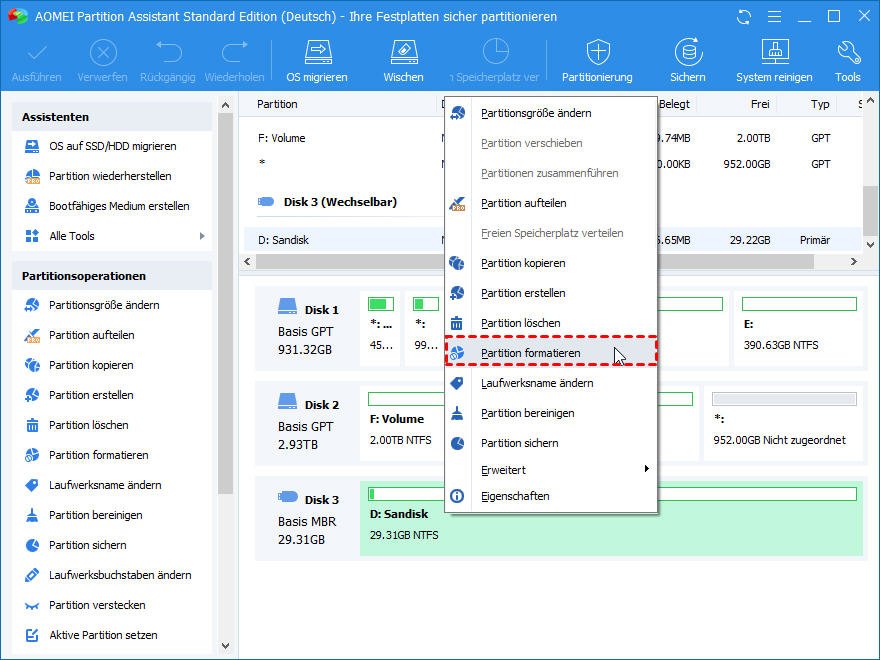The image size is (880, 660).
Task: Open Eigenschaften in context menu
Action: point(551,496)
